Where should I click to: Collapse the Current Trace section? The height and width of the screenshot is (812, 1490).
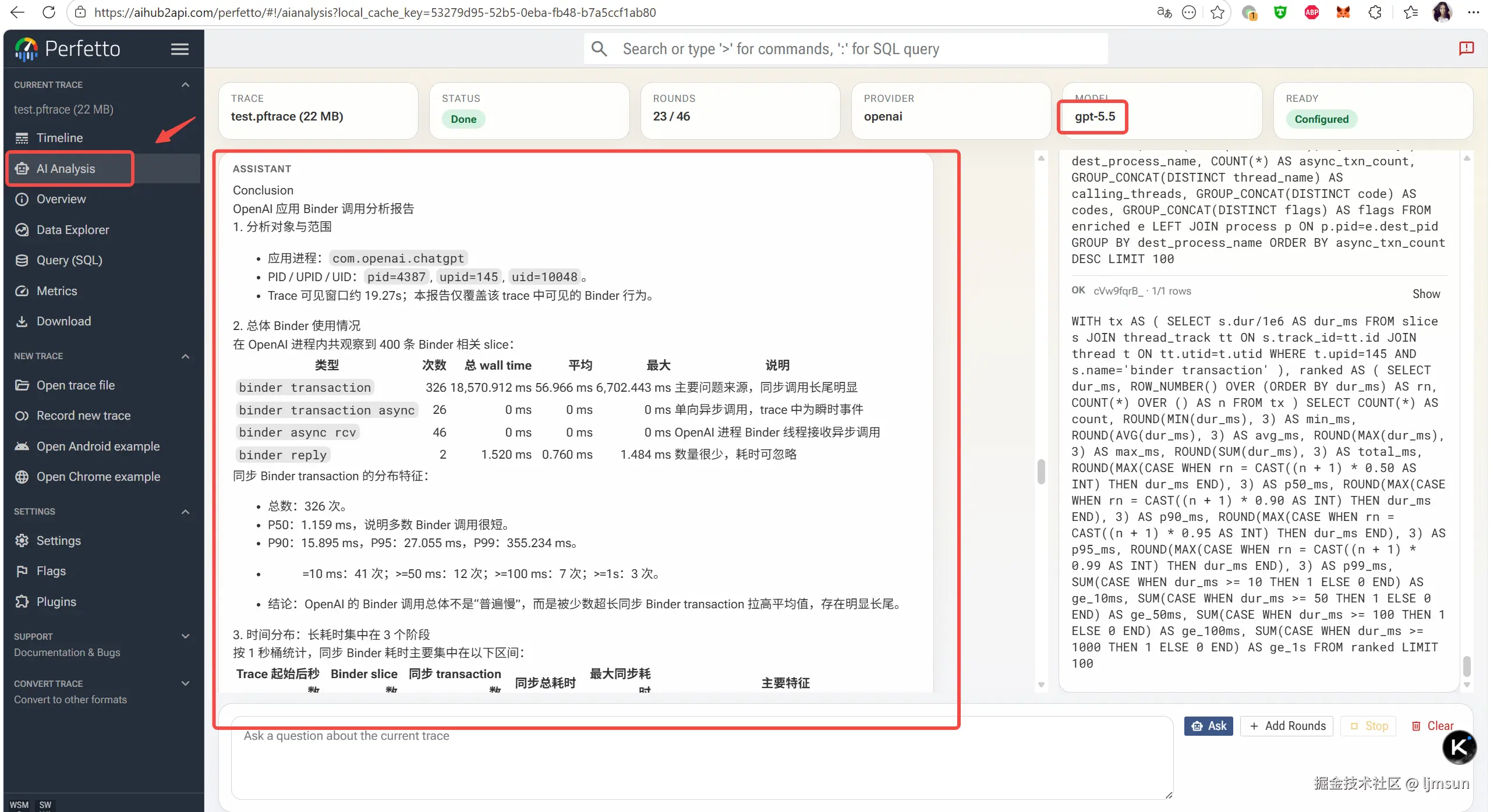pyautogui.click(x=185, y=85)
